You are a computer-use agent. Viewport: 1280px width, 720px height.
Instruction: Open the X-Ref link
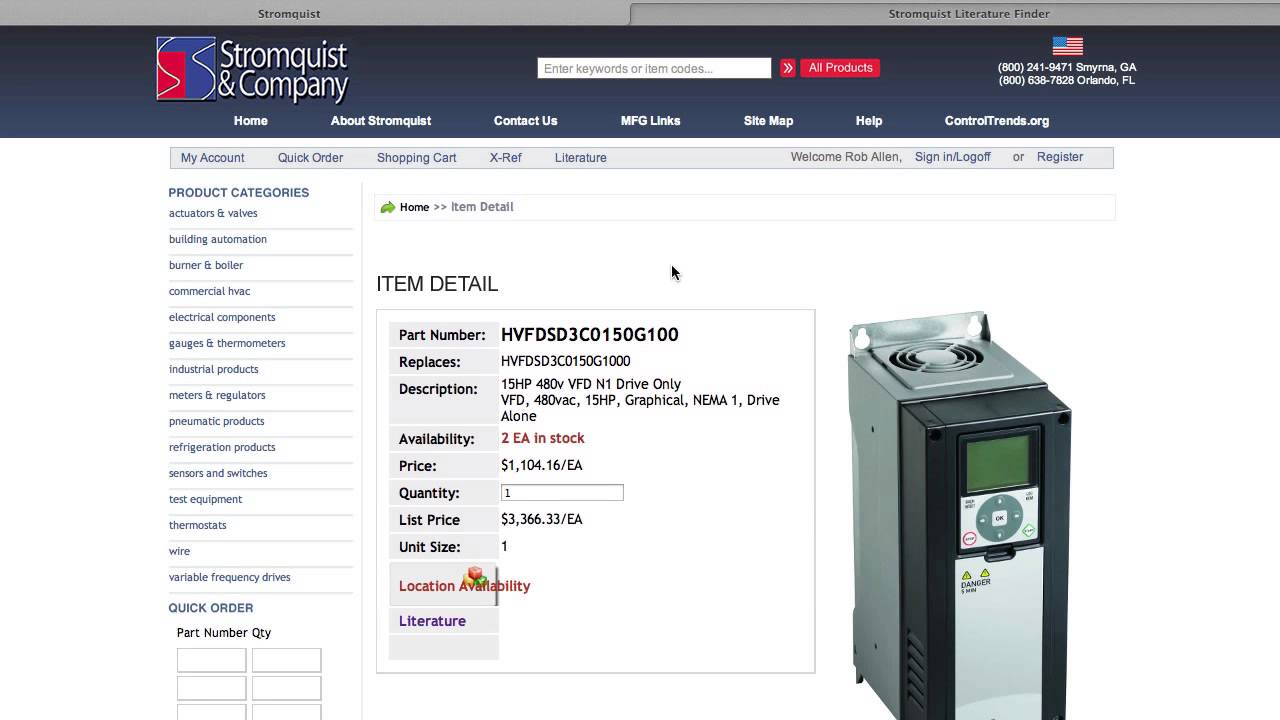(505, 158)
